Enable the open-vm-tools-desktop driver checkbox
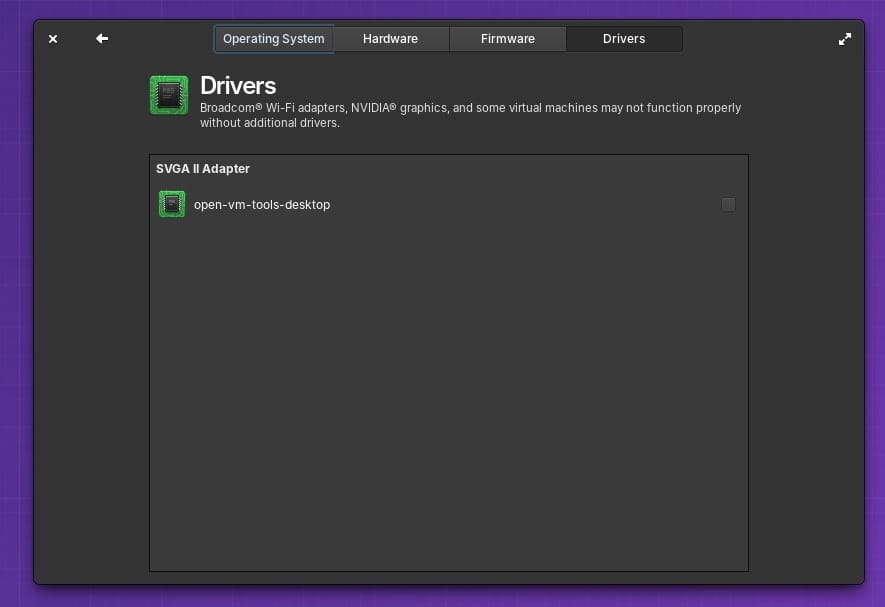This screenshot has height=607, width=885. coord(728,204)
